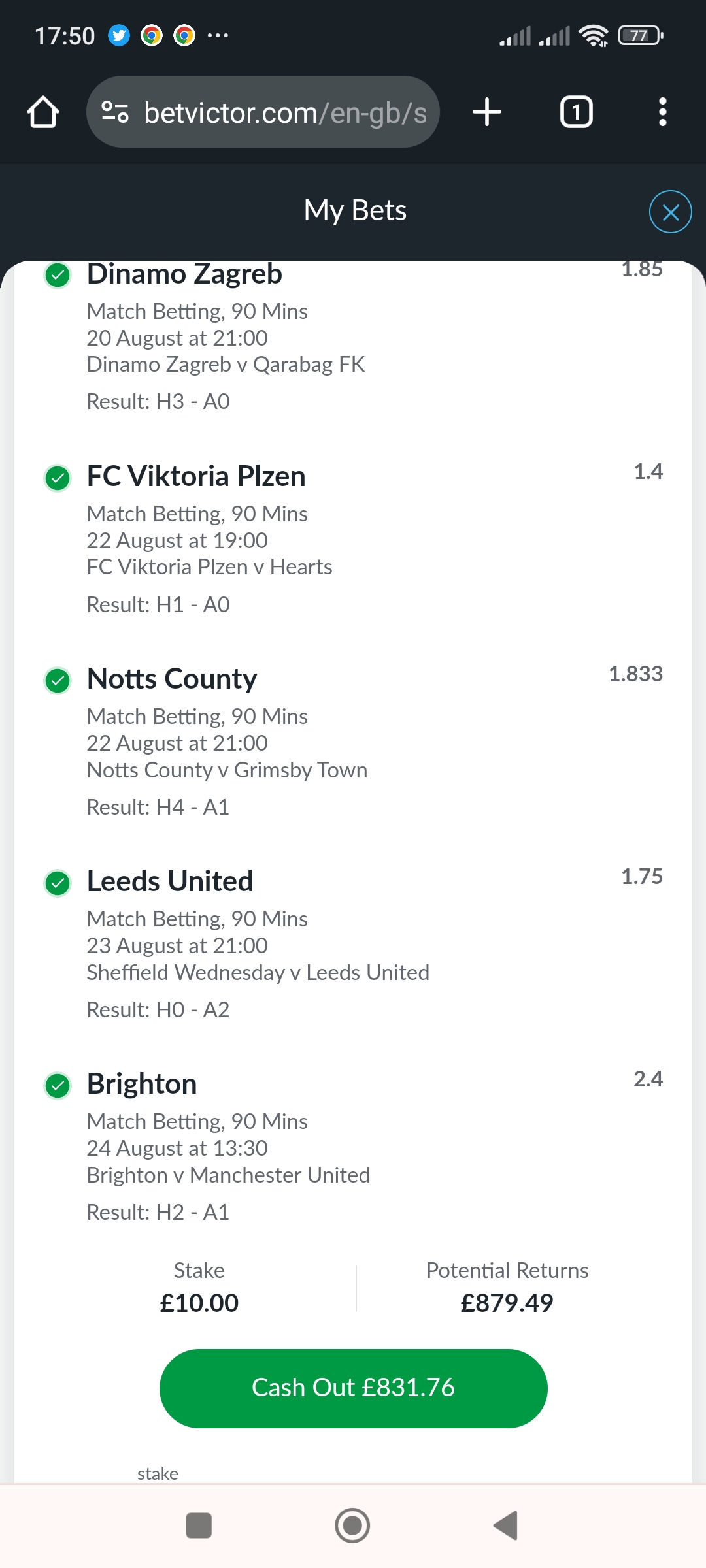Open the tab switcher showing 1 tab
706x1568 pixels.
click(x=576, y=112)
